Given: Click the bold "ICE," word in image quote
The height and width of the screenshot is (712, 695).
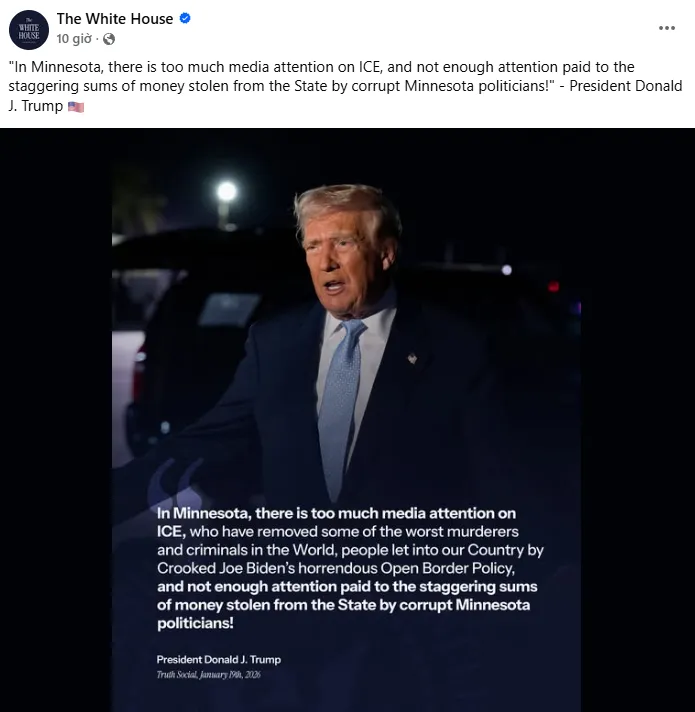Looking at the screenshot, I should tap(171, 531).
